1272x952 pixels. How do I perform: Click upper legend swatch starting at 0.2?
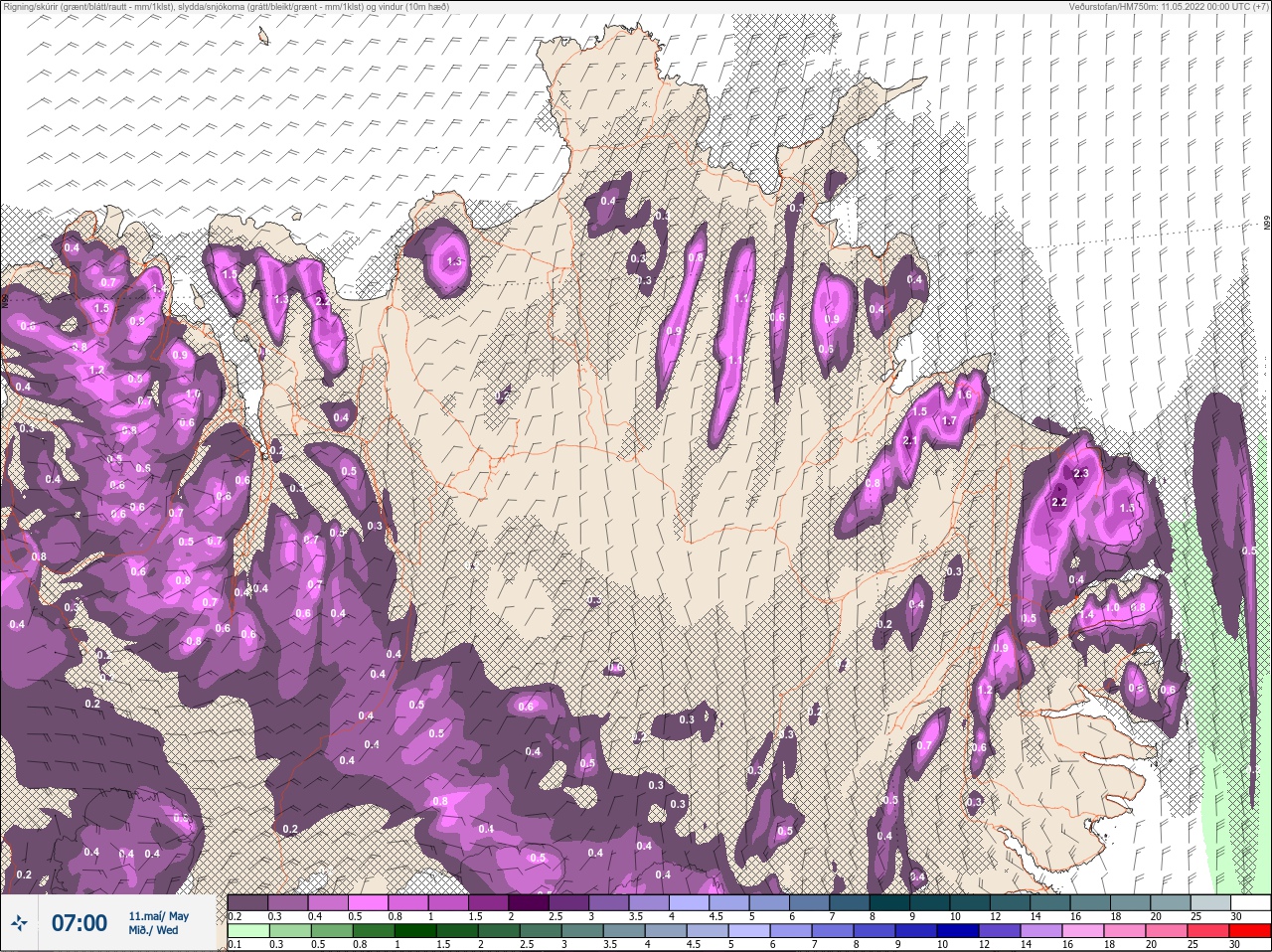click(x=247, y=902)
